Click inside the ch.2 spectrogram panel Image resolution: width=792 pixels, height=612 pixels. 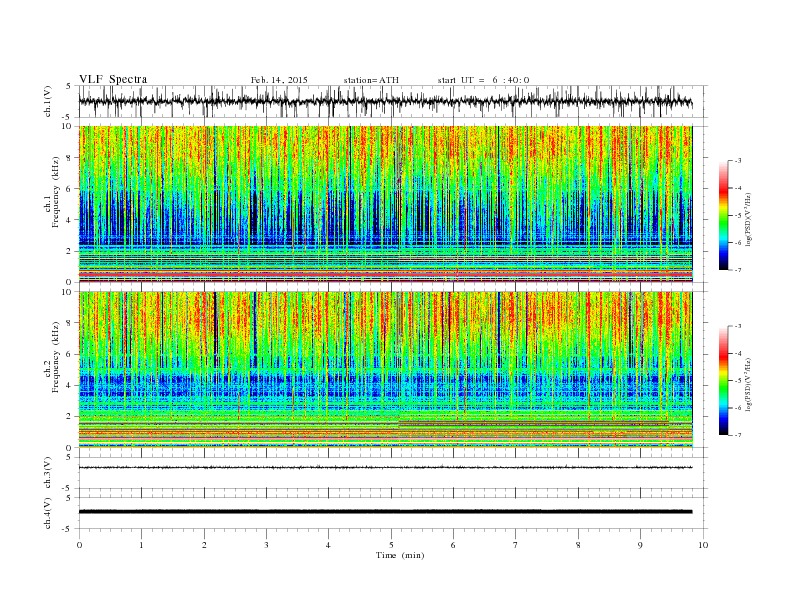pyautogui.click(x=385, y=369)
